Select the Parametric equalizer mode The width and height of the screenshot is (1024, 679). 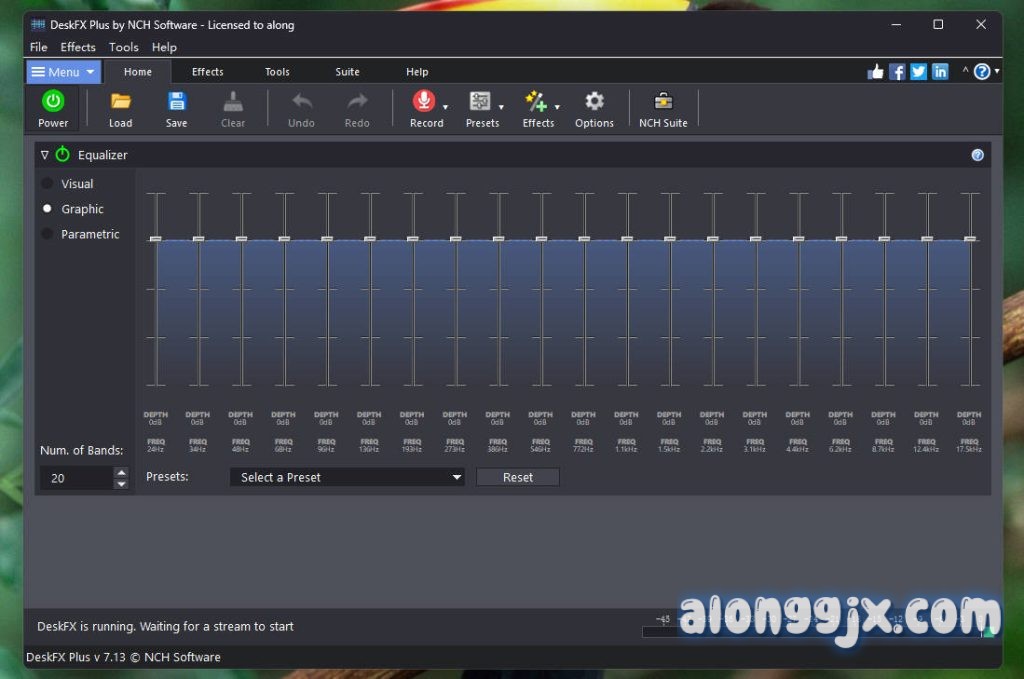click(x=47, y=234)
